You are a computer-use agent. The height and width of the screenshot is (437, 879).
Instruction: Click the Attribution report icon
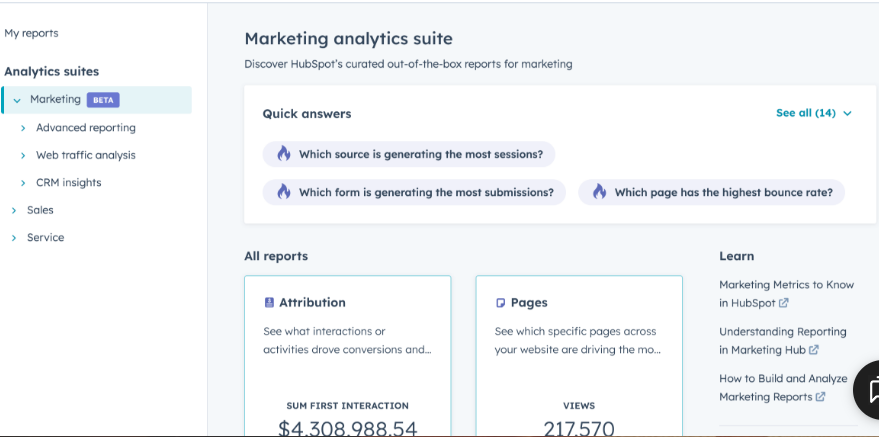coord(269,303)
